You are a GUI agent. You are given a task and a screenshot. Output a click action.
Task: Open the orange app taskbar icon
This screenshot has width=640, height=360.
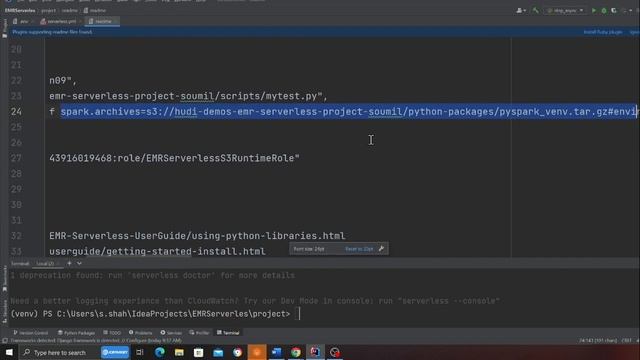pos(257,352)
